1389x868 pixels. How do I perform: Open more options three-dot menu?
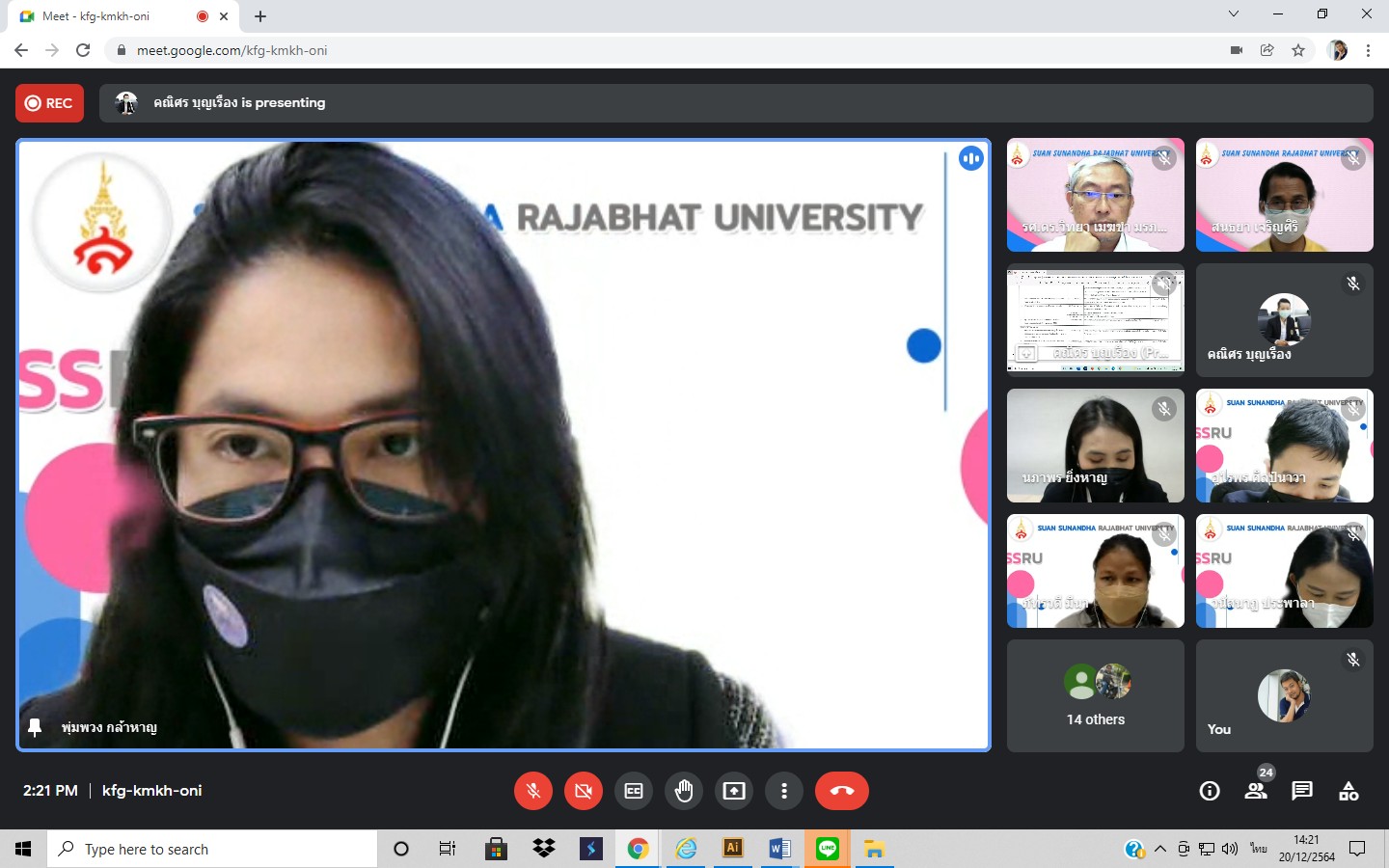tap(784, 791)
